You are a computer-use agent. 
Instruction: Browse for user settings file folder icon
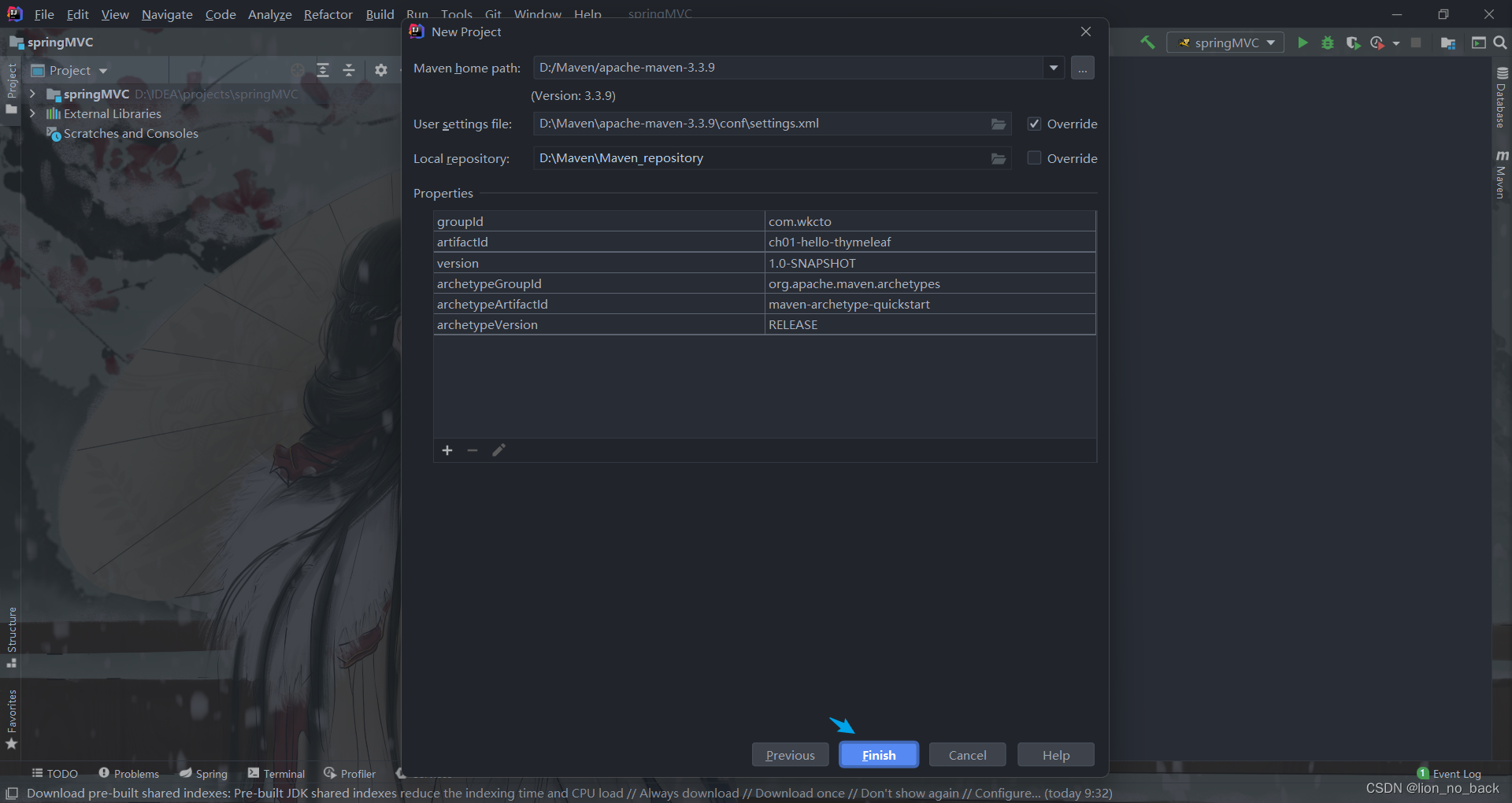tap(999, 124)
